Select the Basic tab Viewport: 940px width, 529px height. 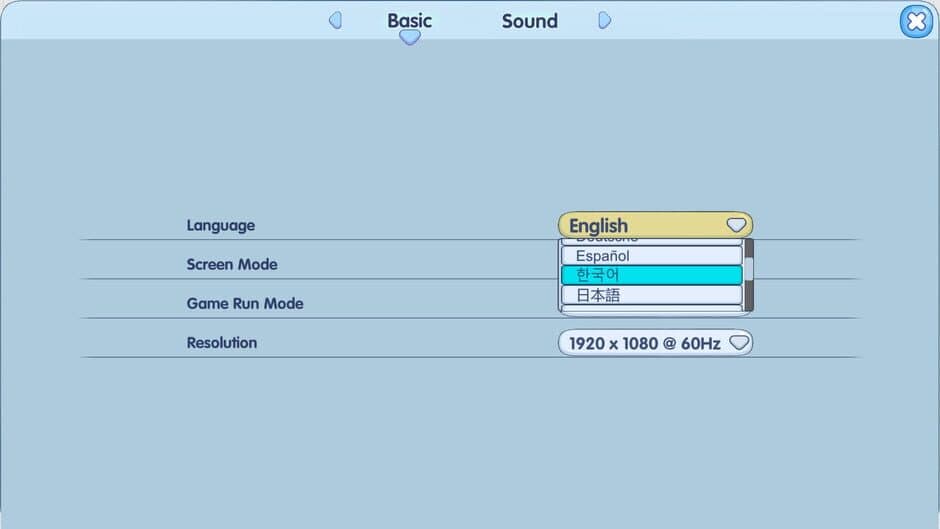[409, 21]
